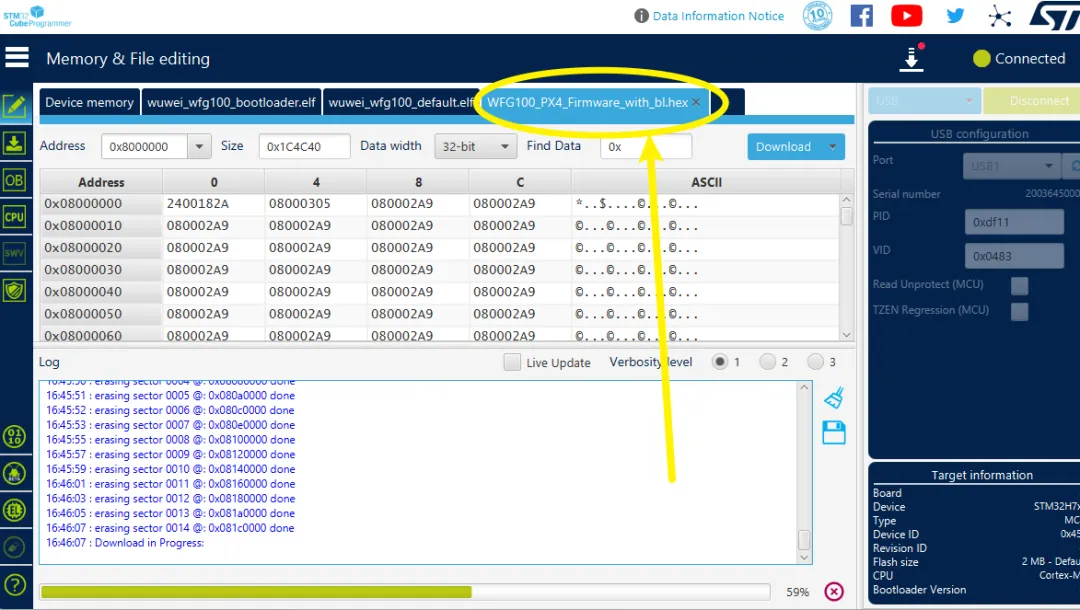Open the Port USB1 dropdown
The height and width of the screenshot is (610, 1080).
tap(1011, 166)
